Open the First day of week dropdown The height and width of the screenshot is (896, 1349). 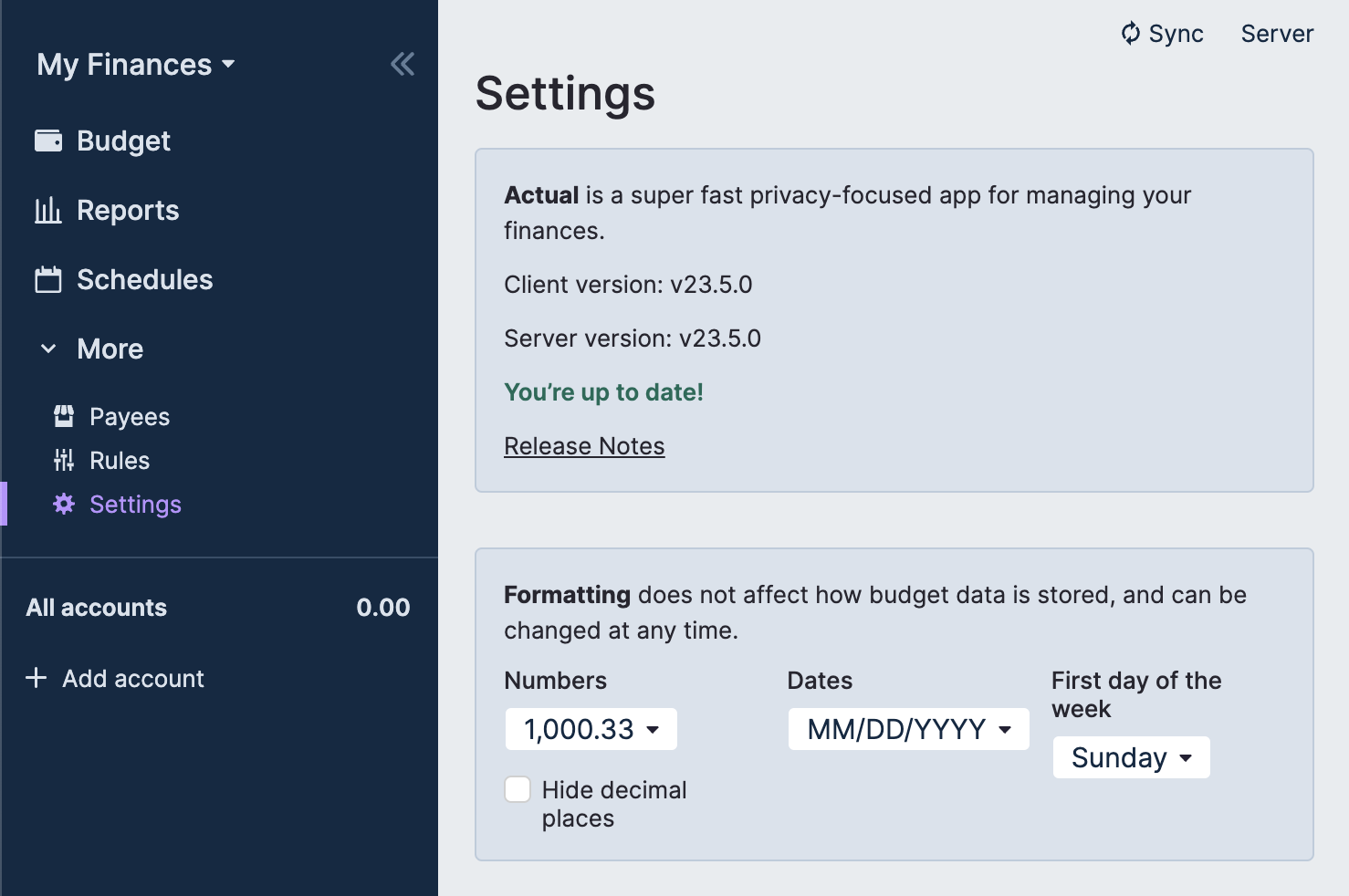coord(1132,757)
